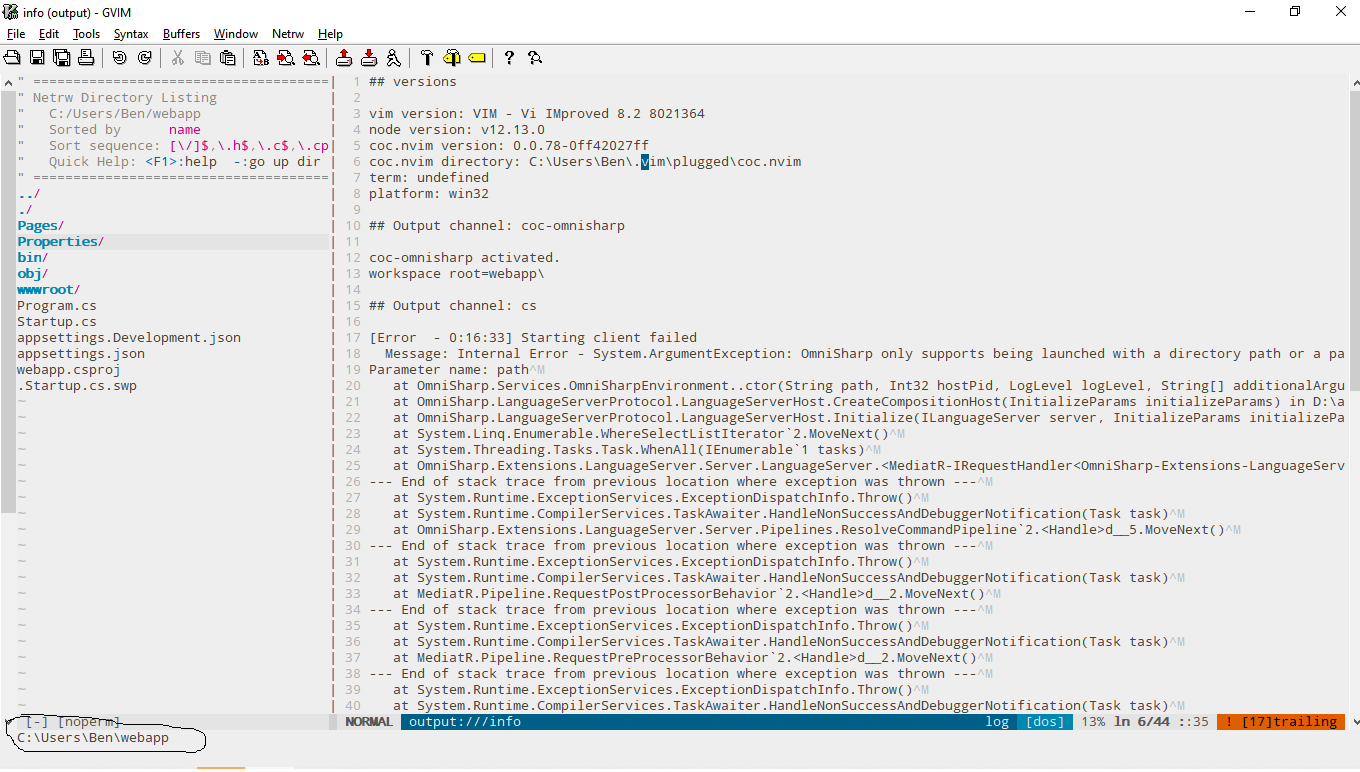Click the Make hammer icon in the toolbar
This screenshot has height=772, width=1360.
pyautogui.click(x=427, y=57)
